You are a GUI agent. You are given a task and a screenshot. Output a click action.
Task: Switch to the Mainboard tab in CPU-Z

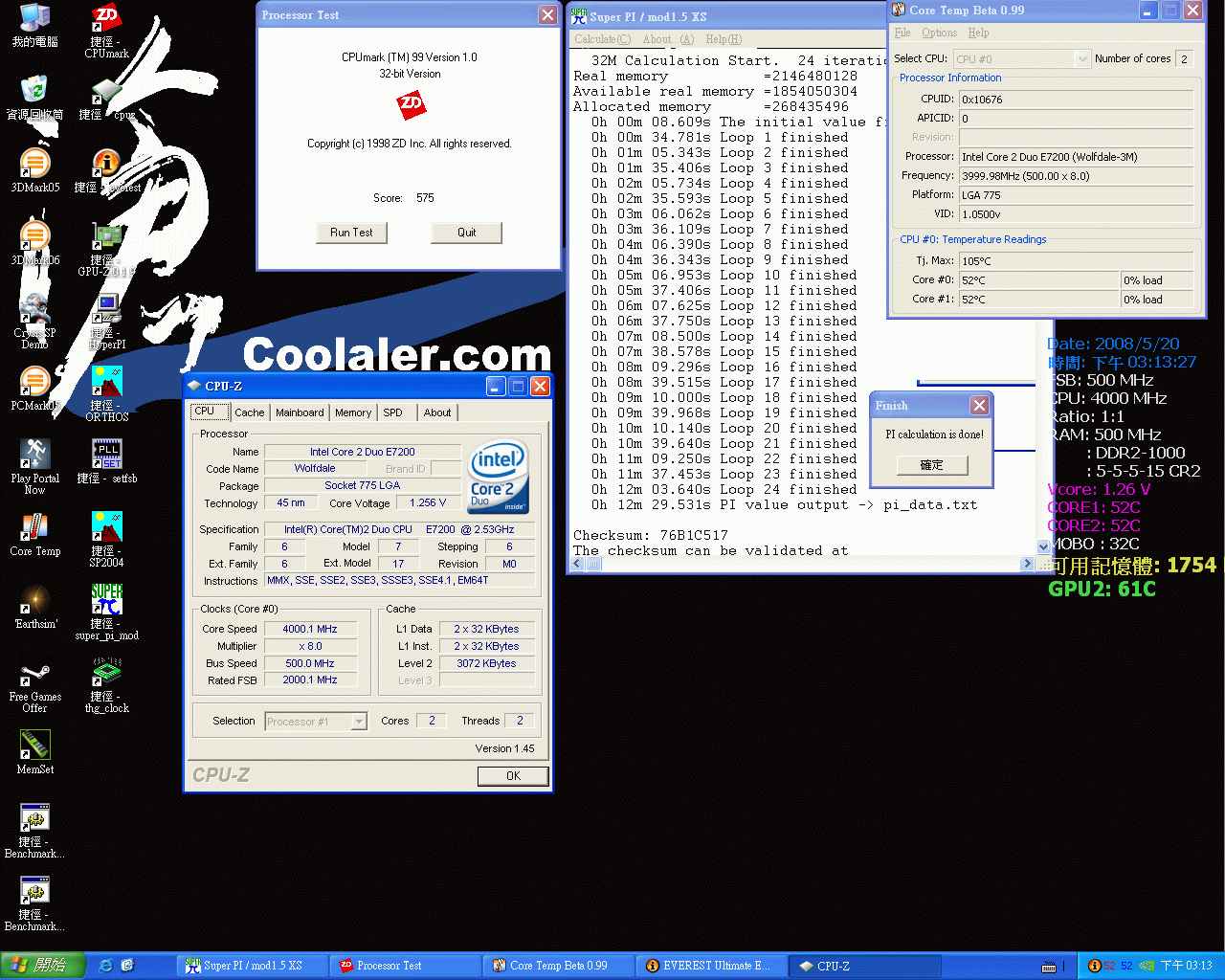tap(300, 412)
